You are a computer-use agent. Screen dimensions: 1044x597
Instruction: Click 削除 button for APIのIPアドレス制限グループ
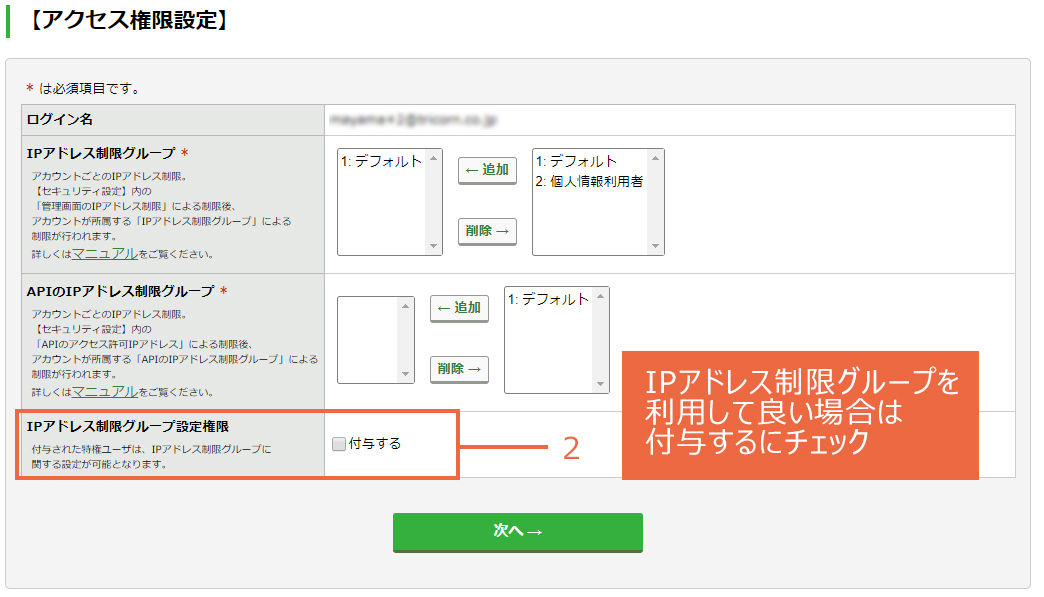tap(459, 369)
